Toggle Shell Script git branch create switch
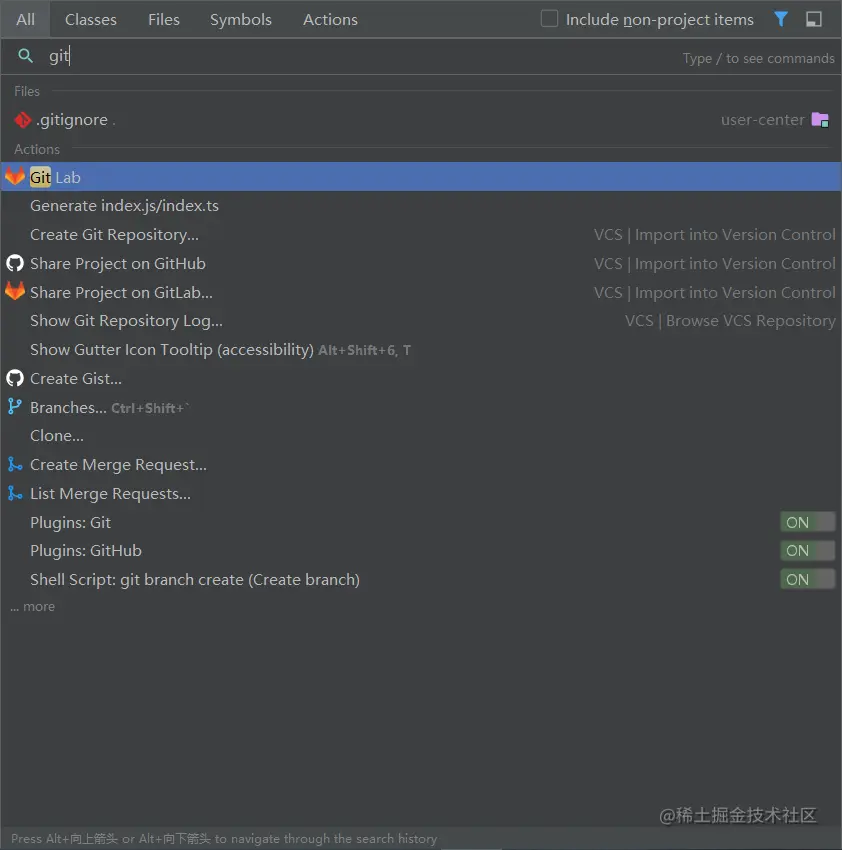 [807, 579]
